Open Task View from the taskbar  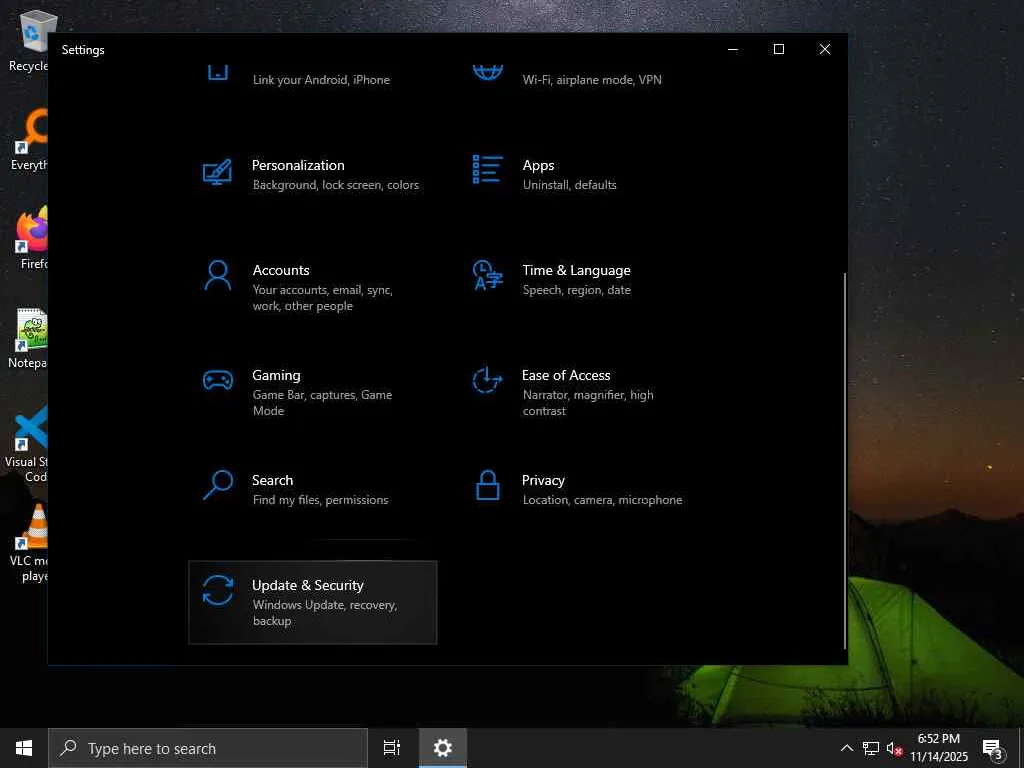tap(392, 748)
